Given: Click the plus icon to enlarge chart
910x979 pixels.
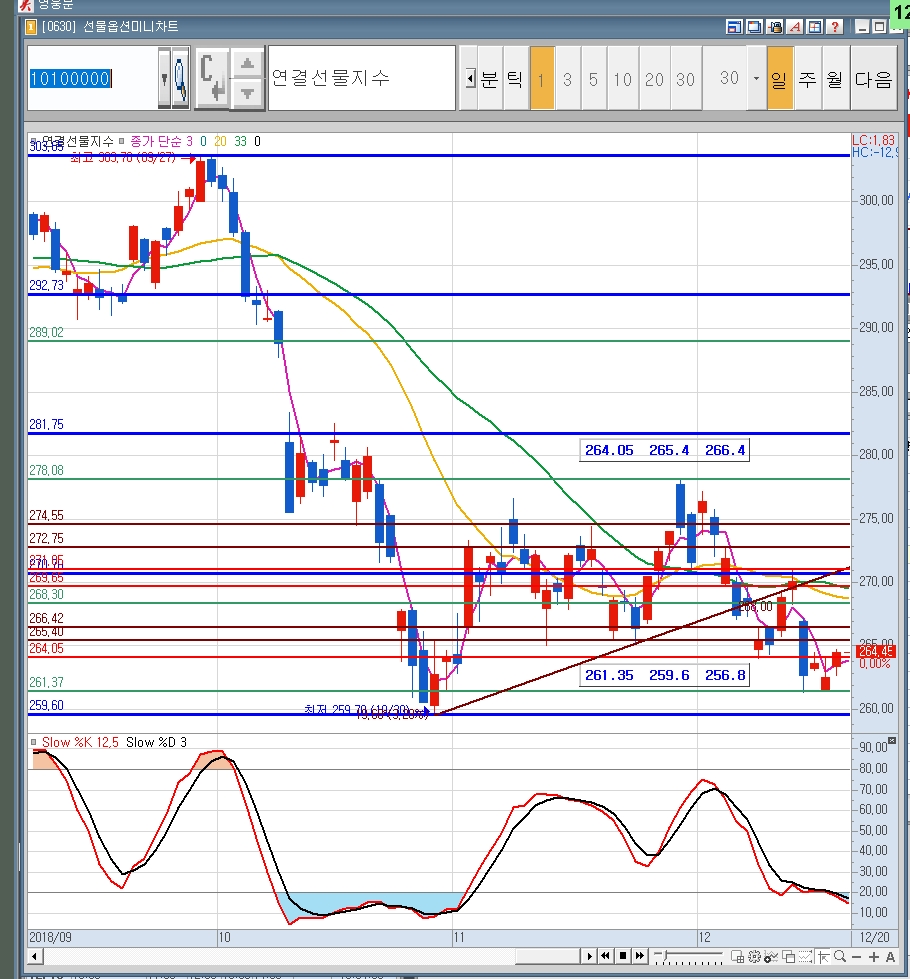Looking at the screenshot, I should (x=872, y=957).
